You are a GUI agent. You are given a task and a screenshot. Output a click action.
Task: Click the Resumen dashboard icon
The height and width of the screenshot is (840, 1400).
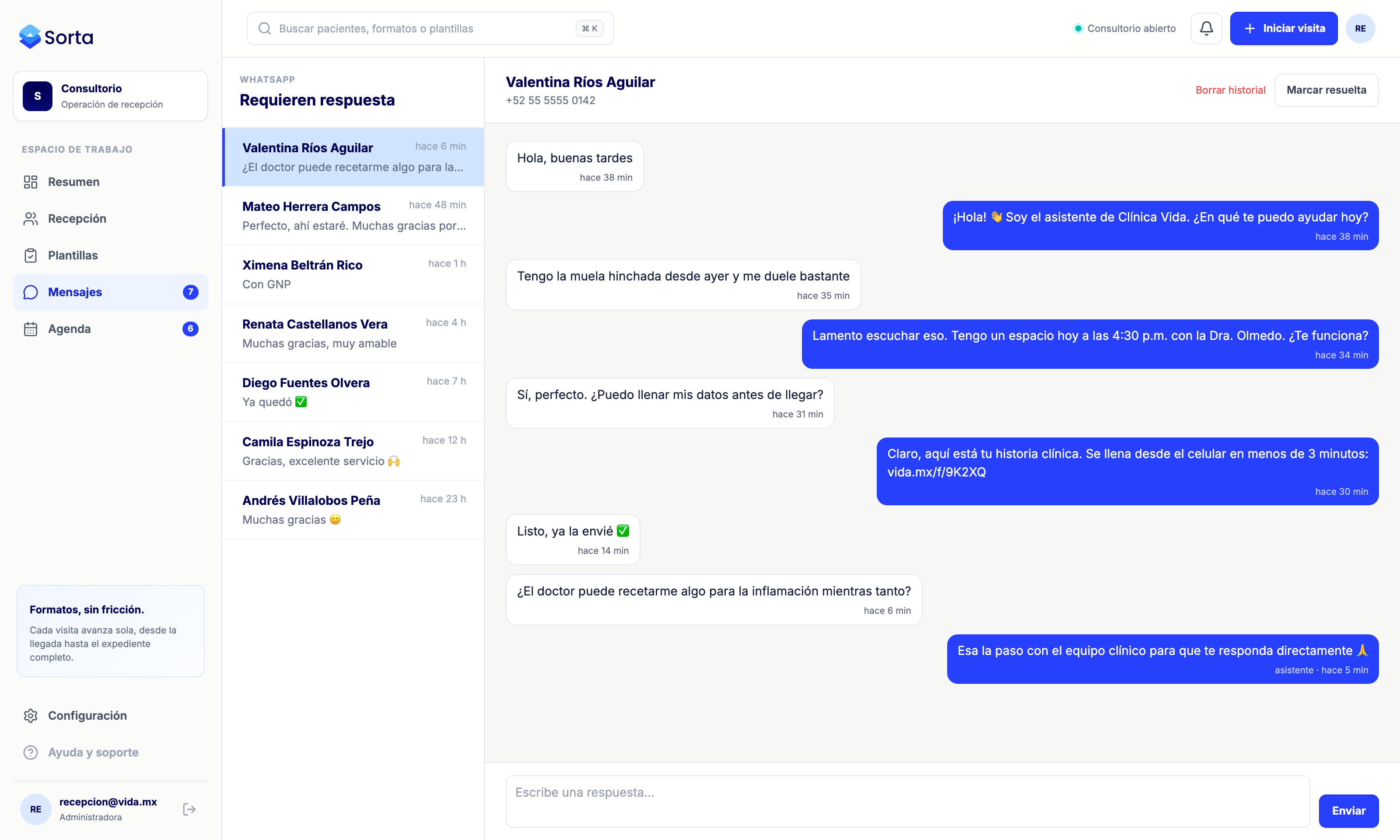point(31,182)
